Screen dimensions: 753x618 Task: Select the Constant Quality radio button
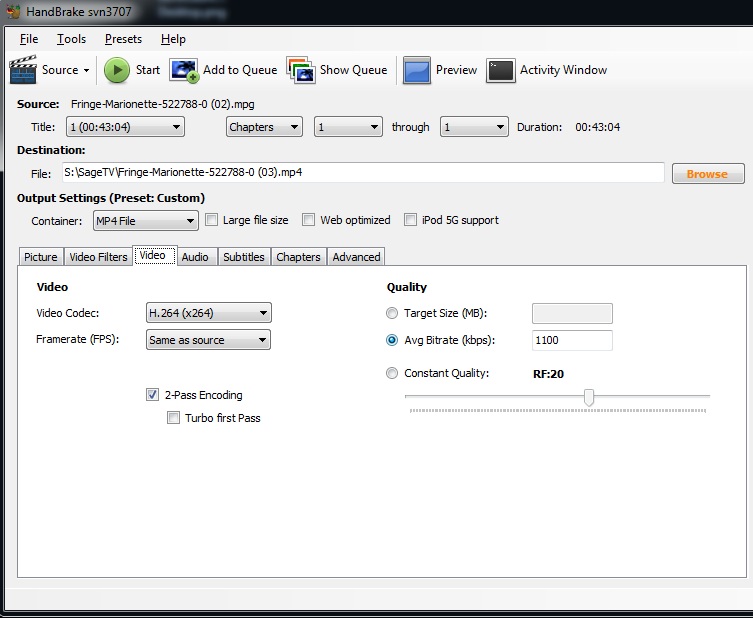[392, 373]
